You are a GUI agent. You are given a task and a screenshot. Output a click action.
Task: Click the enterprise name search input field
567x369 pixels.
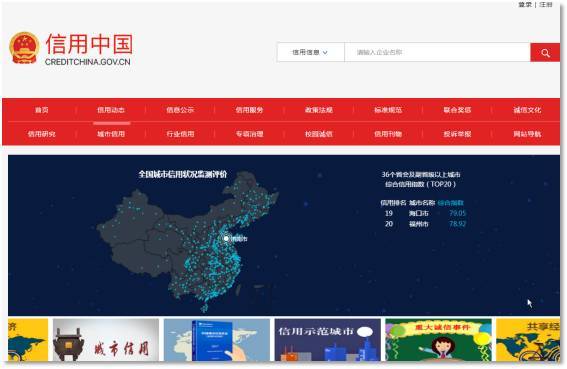tap(437, 52)
